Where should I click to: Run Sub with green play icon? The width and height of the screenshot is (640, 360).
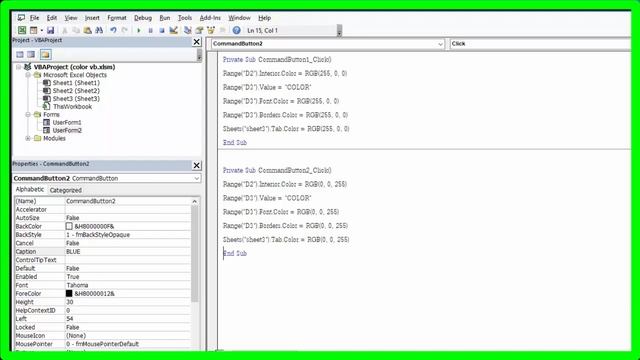coord(139,30)
